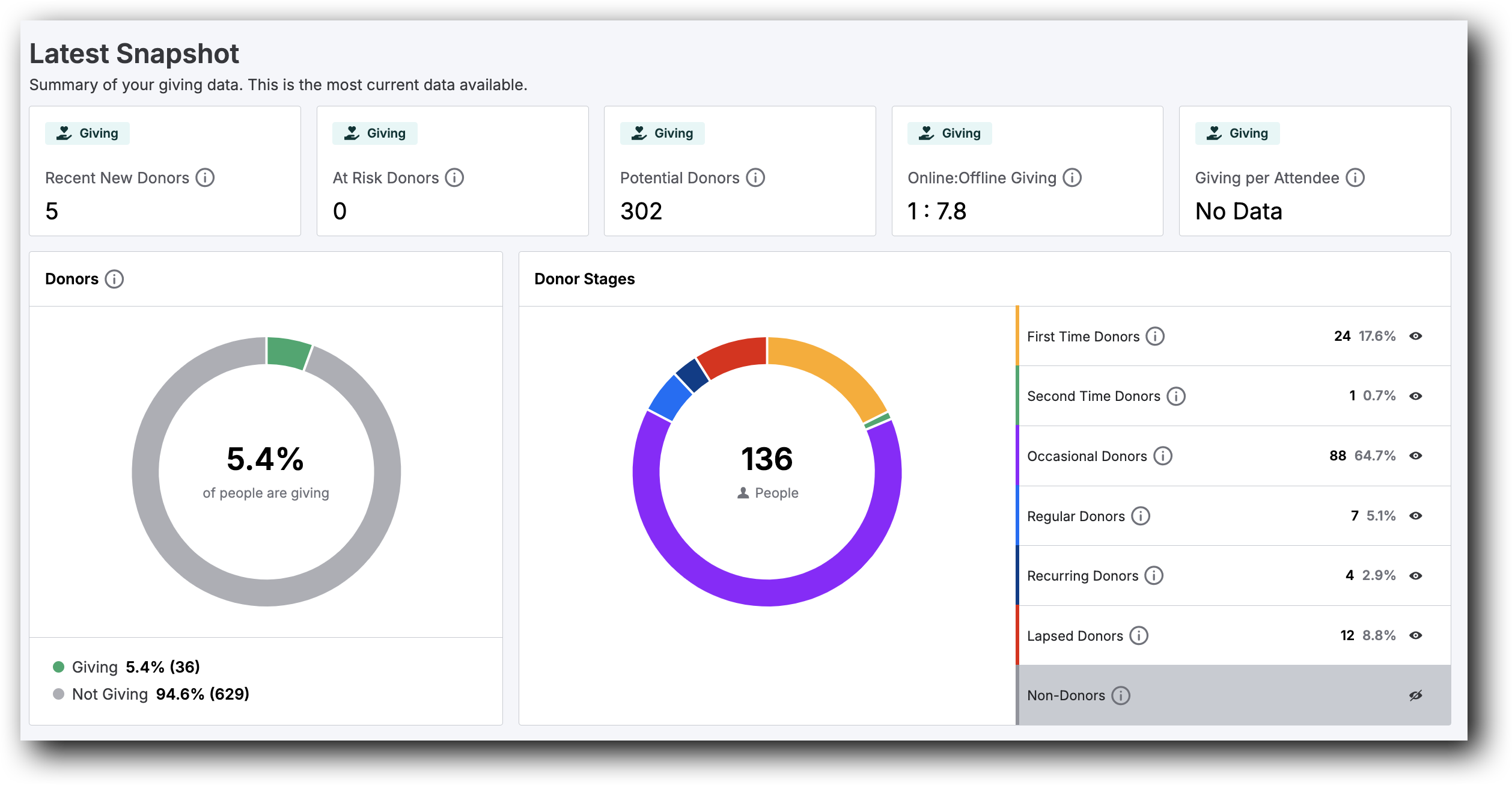Open the Non-Donors info tooltip
This screenshot has width=1512, height=785.
pyautogui.click(x=1120, y=695)
